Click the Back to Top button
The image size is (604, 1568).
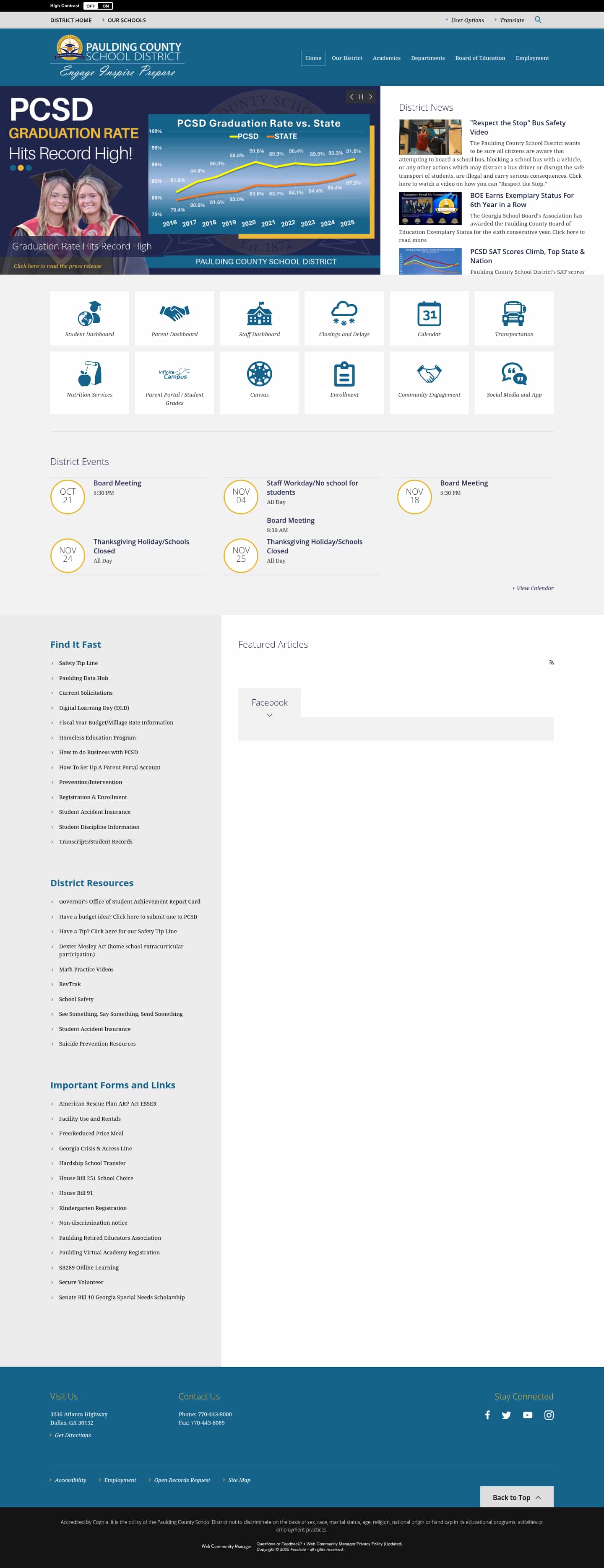tap(516, 1497)
